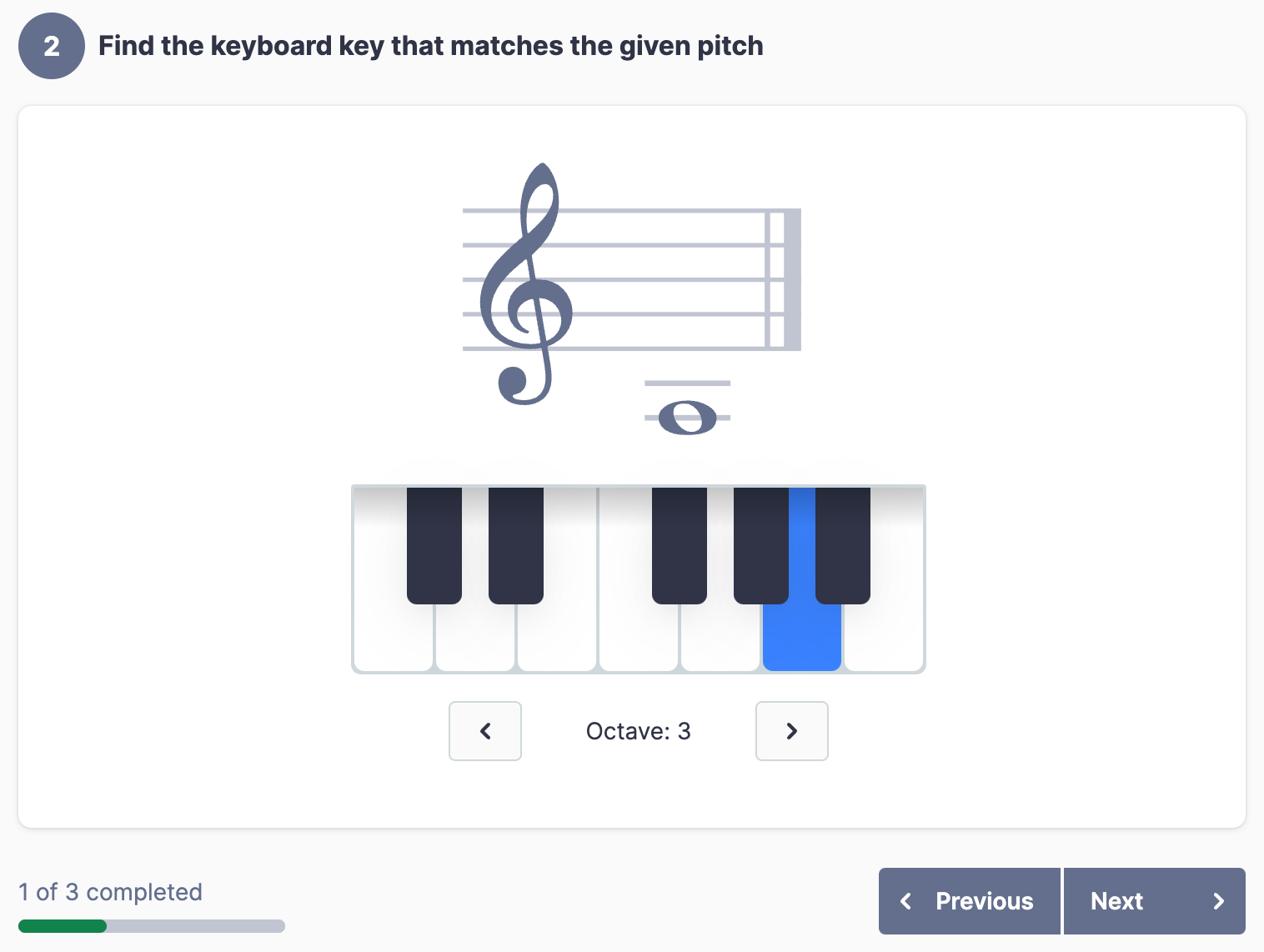Click the left arrow to lower the octave

(484, 731)
